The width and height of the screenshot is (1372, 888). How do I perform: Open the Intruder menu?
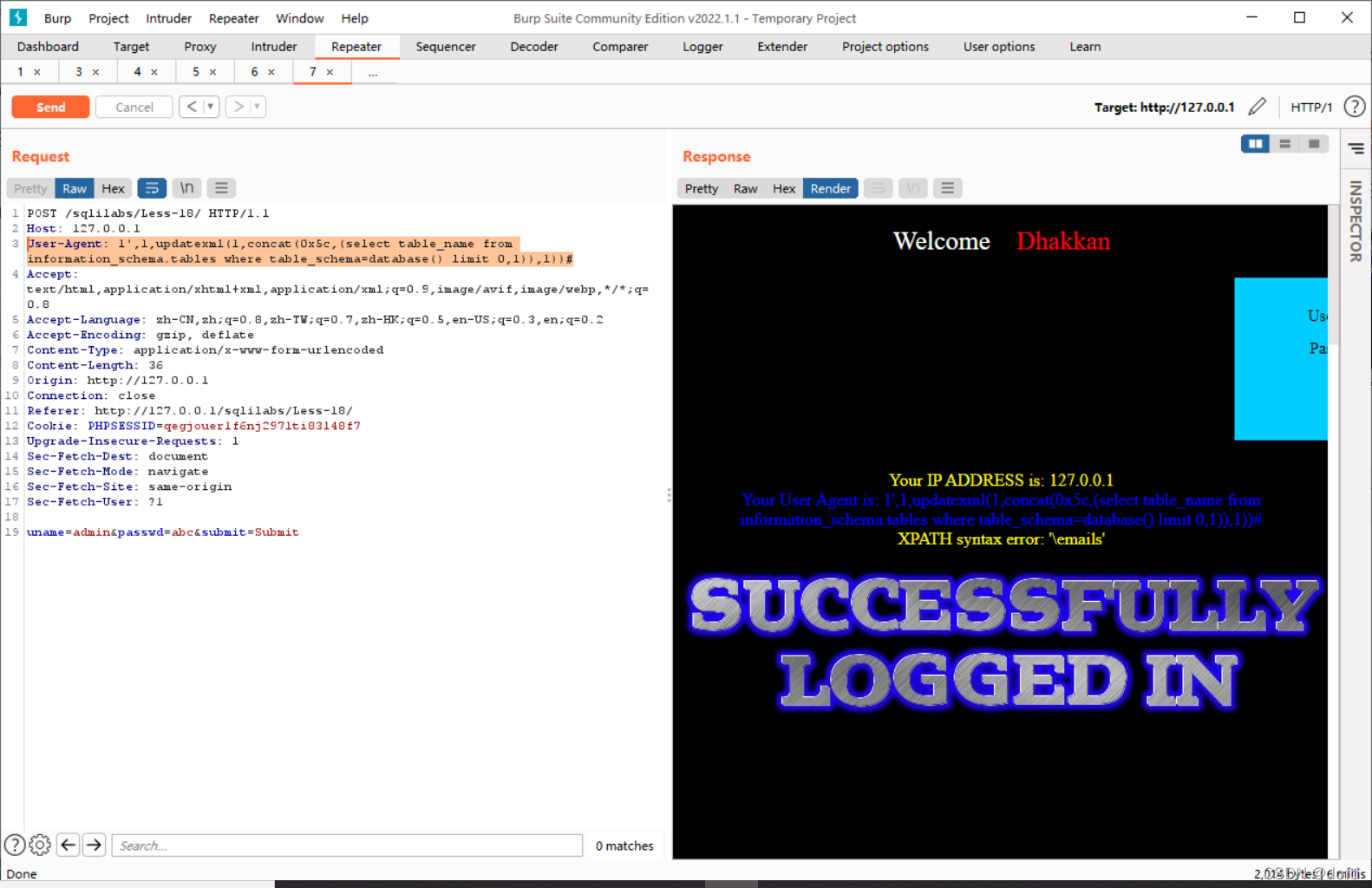[169, 18]
